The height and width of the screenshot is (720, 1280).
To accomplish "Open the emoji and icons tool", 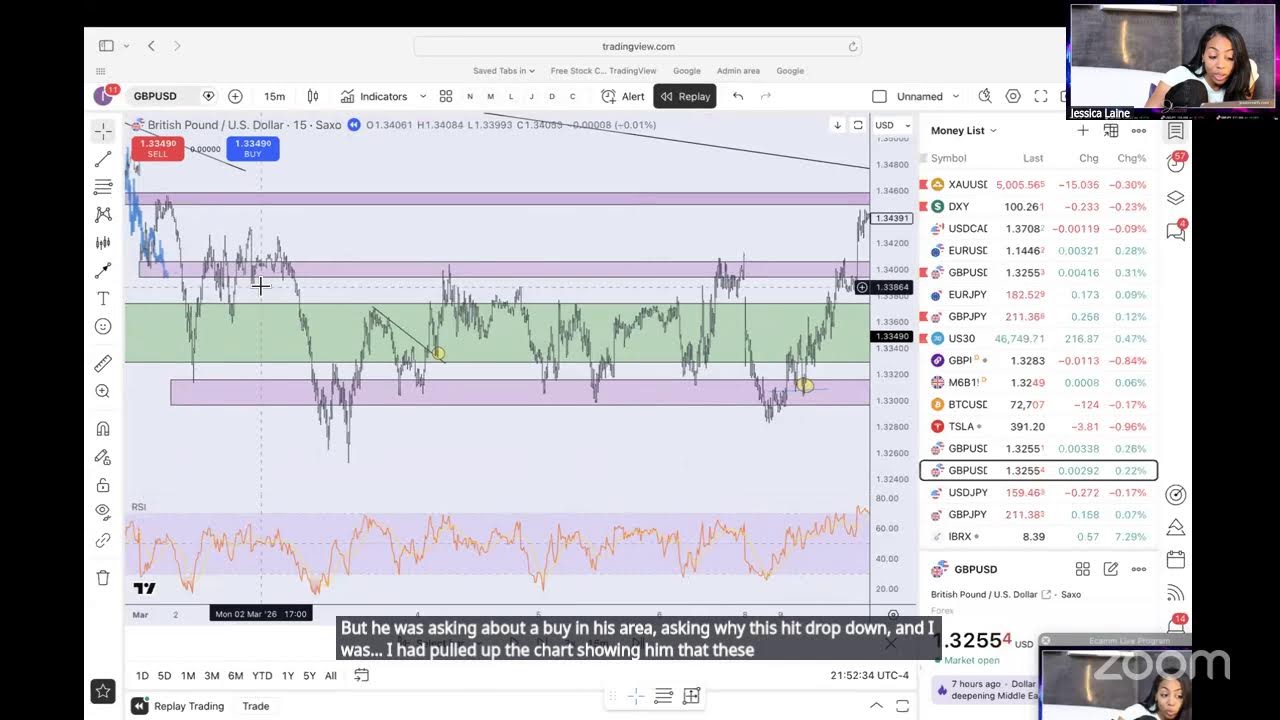I will tap(103, 327).
